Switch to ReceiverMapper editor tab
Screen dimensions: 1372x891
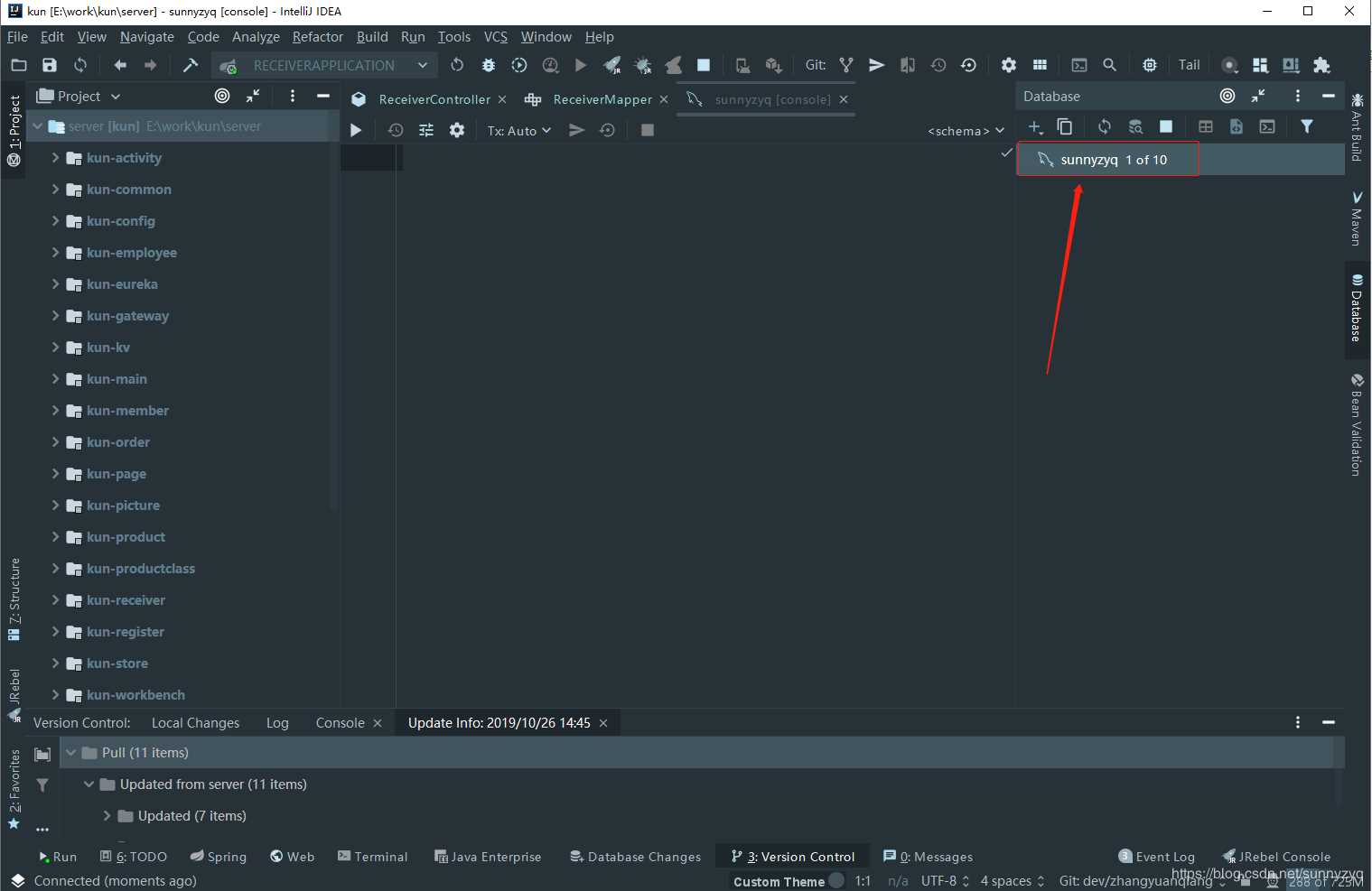[x=602, y=99]
